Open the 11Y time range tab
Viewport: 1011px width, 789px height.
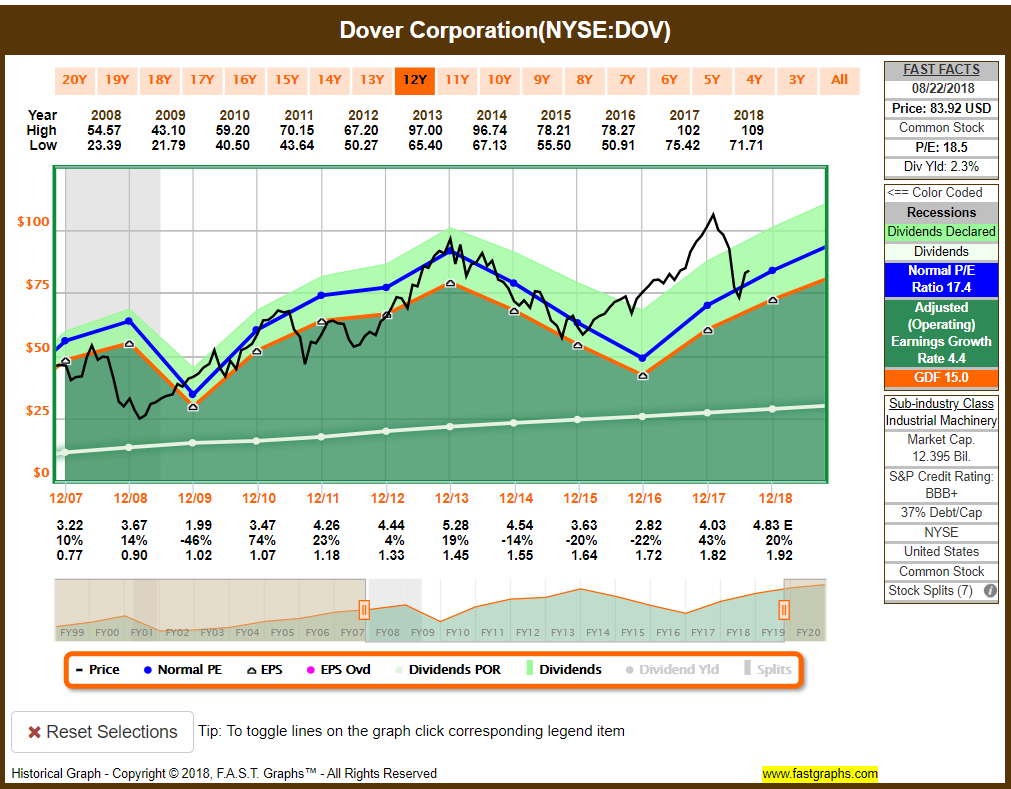click(x=457, y=81)
